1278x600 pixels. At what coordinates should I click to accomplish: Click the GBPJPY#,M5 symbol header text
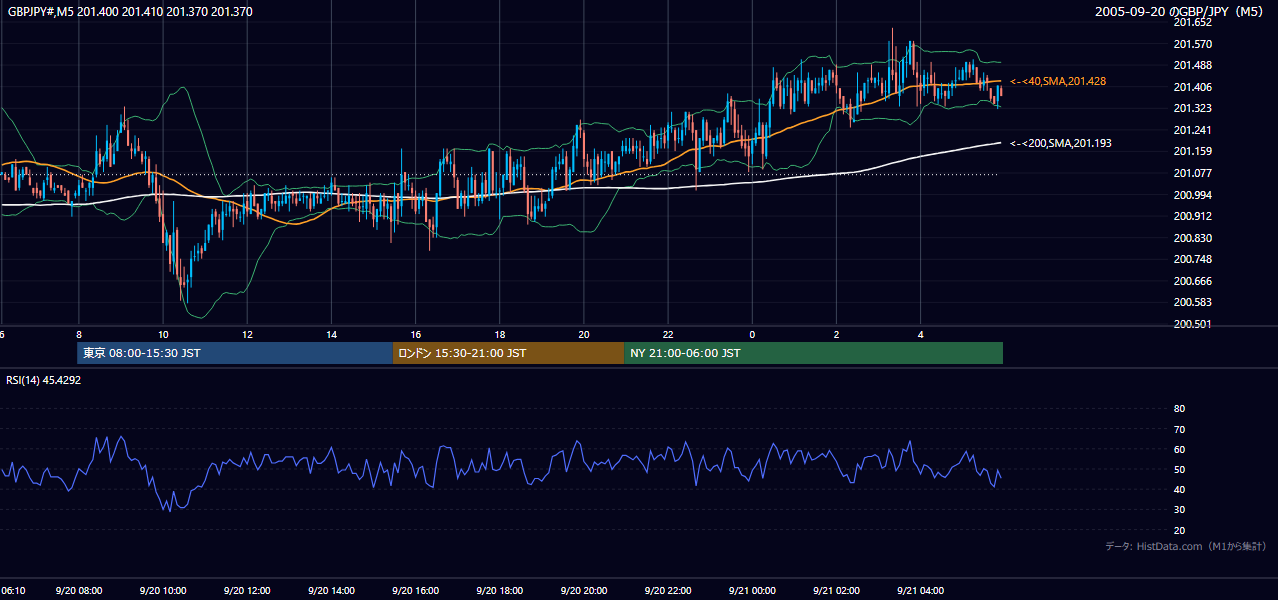[x=130, y=12]
